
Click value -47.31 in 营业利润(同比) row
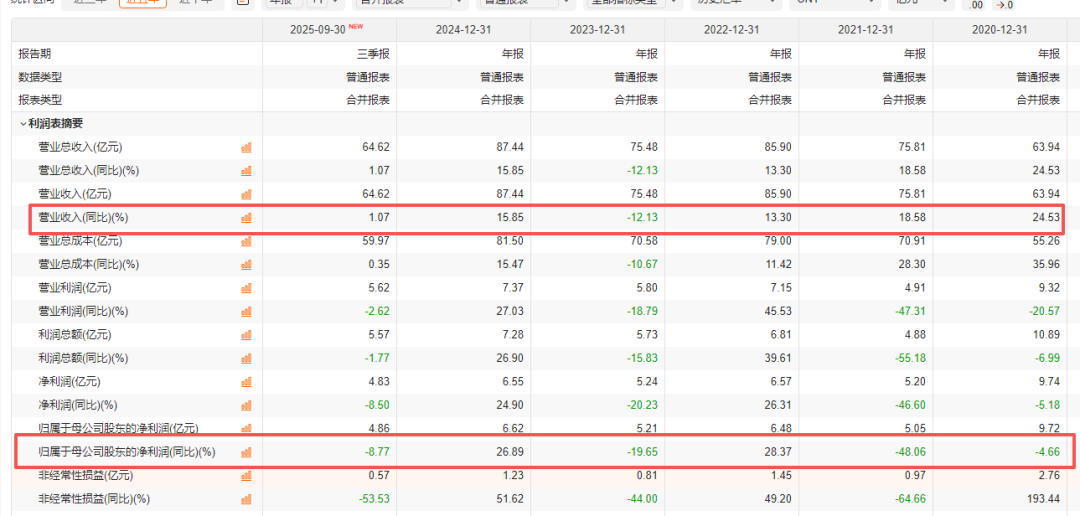point(913,311)
